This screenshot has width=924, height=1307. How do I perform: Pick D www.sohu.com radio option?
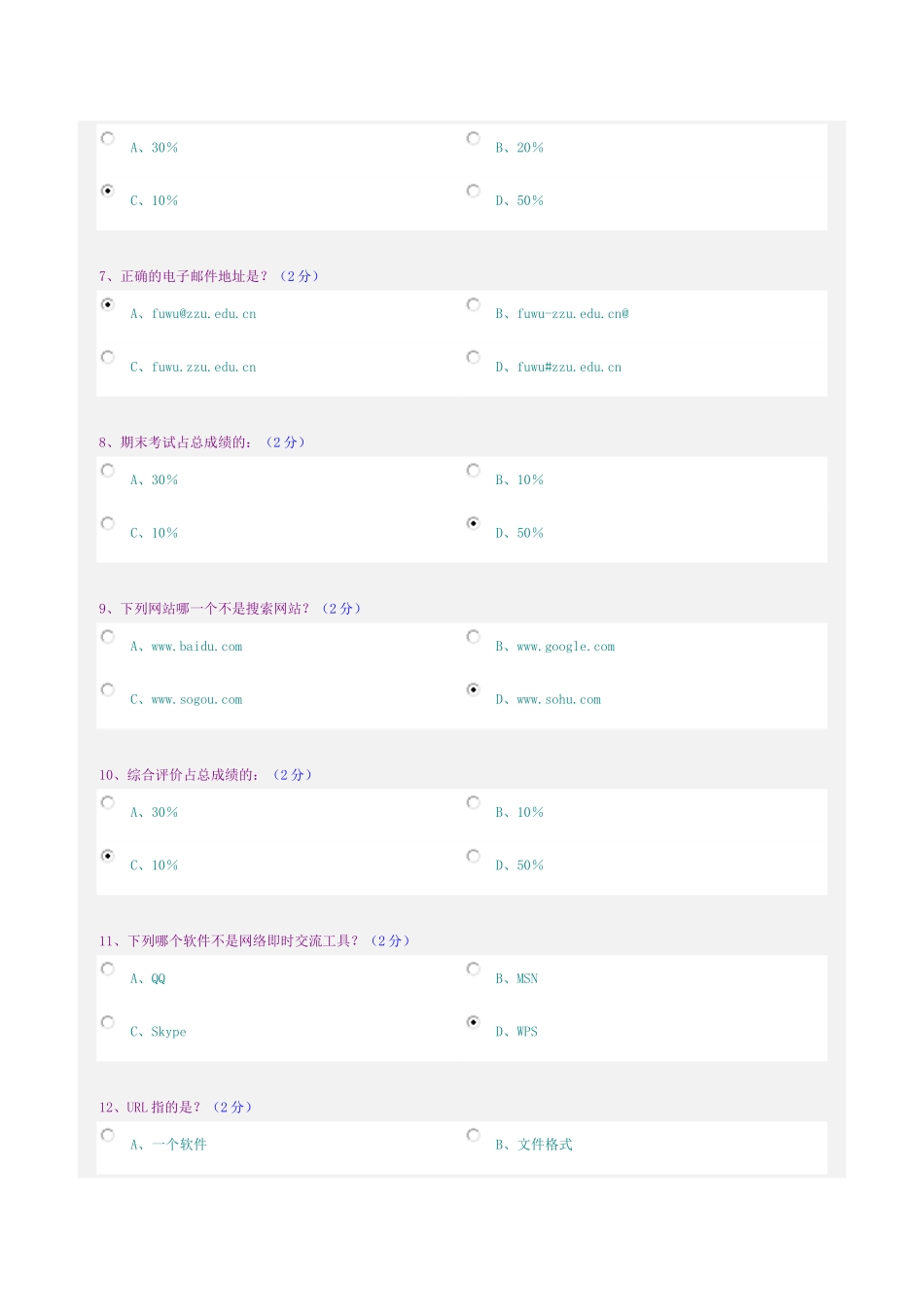pyautogui.click(x=474, y=689)
